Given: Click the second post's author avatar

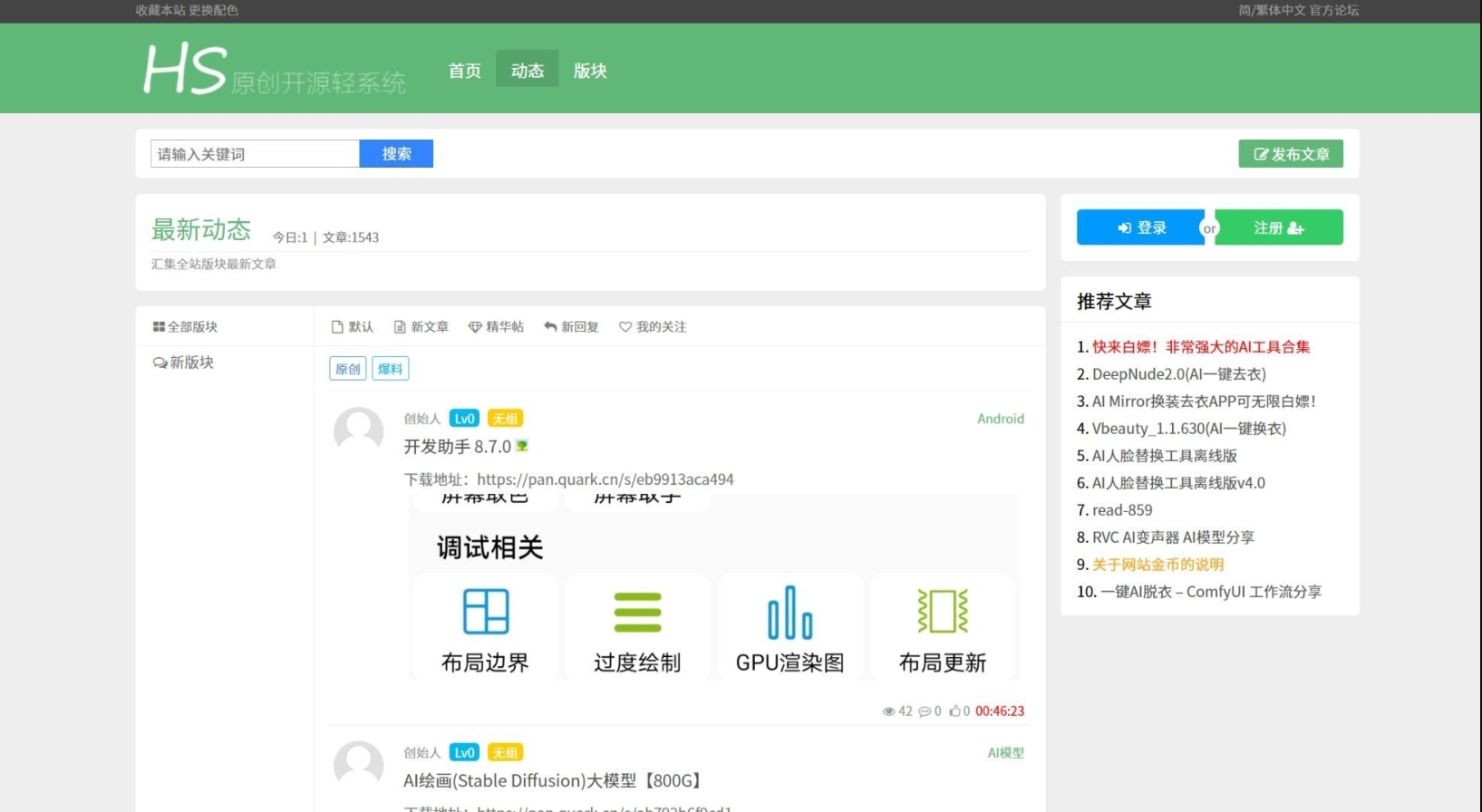Looking at the screenshot, I should (359, 765).
